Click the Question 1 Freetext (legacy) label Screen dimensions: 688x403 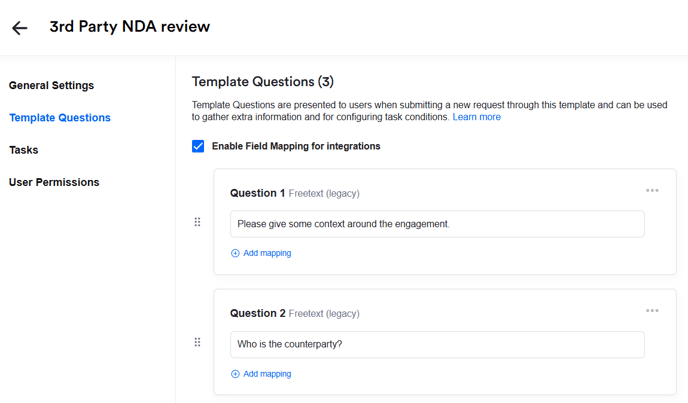(x=324, y=193)
